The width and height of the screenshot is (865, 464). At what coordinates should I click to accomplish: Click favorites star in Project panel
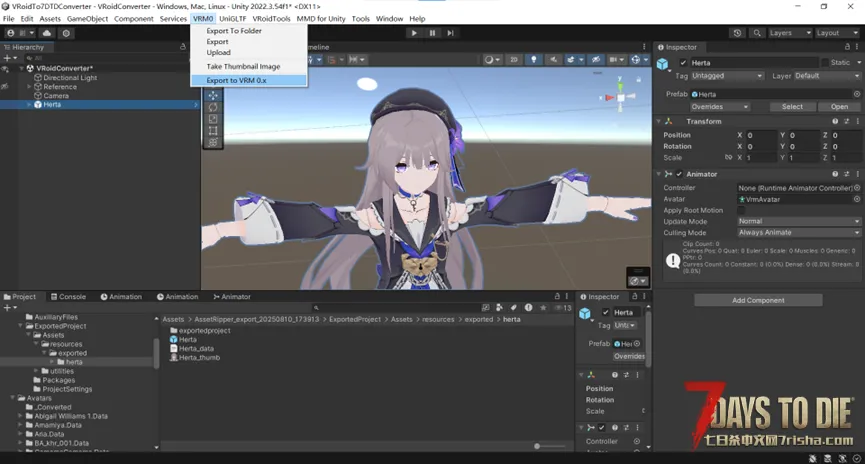pyautogui.click(x=543, y=308)
